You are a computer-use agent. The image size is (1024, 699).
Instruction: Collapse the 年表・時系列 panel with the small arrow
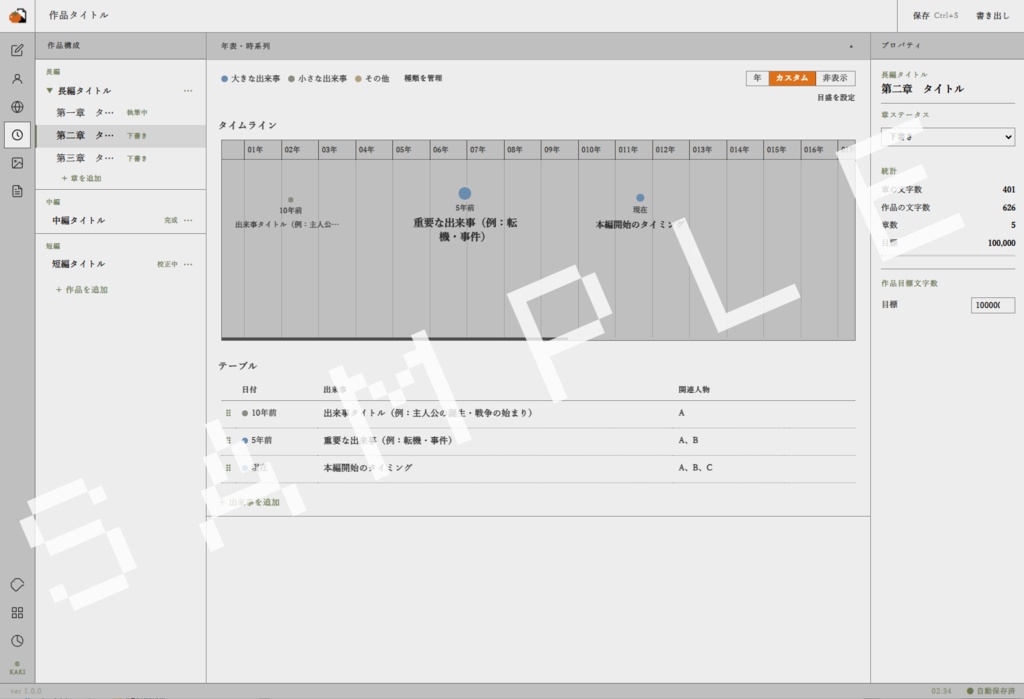pyautogui.click(x=851, y=46)
